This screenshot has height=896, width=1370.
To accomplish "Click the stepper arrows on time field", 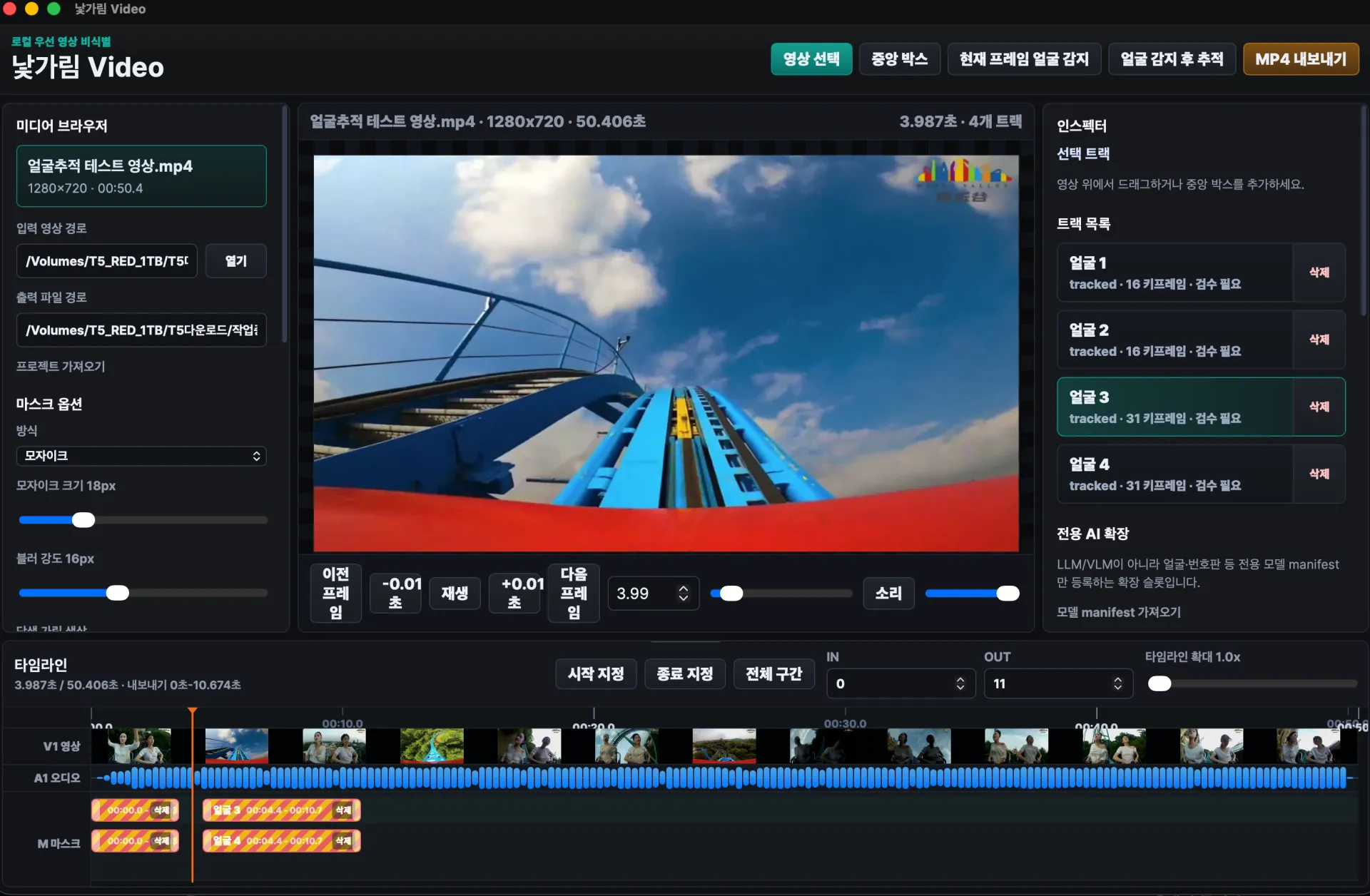I will pos(684,594).
